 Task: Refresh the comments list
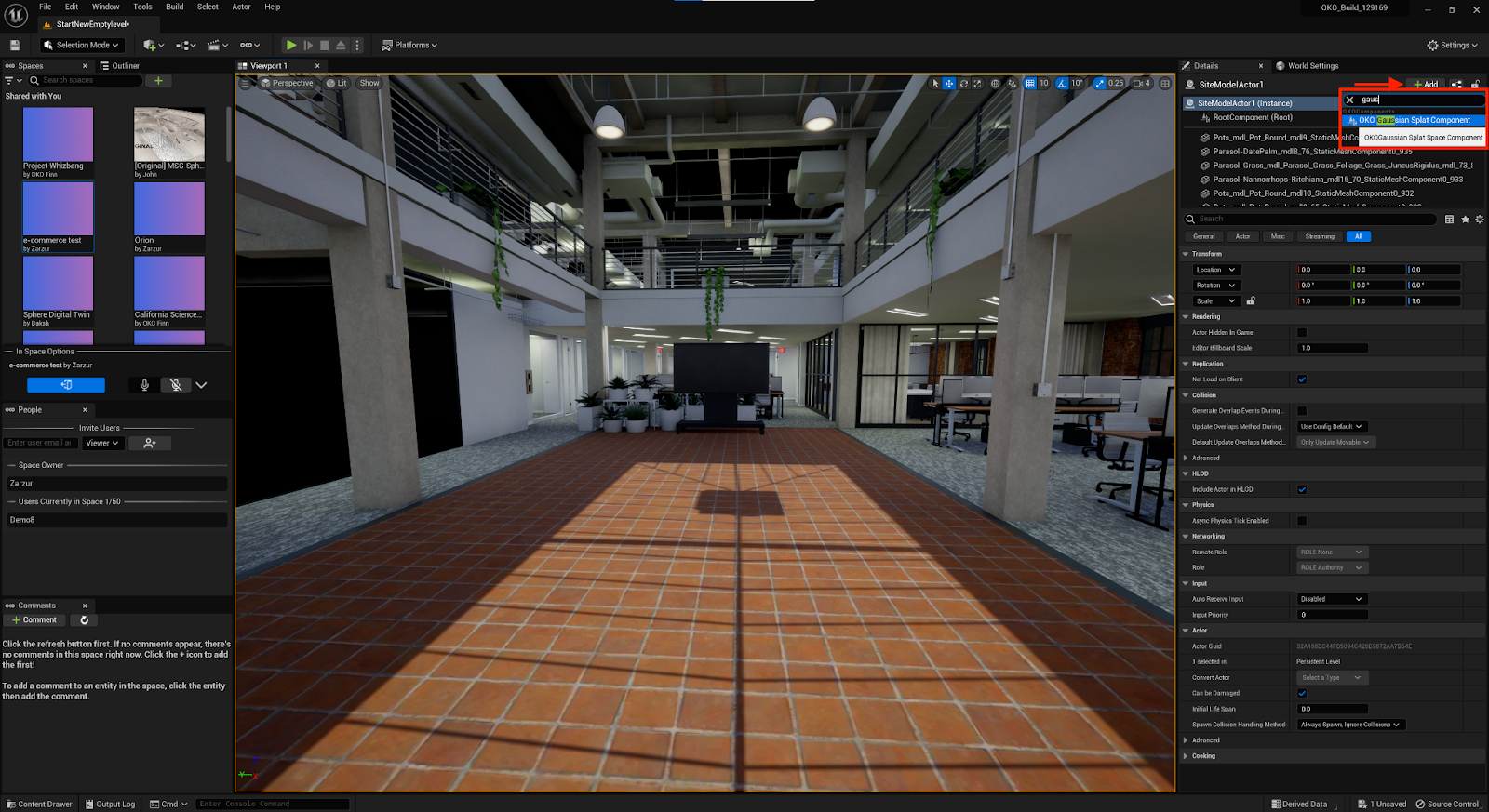pos(85,620)
